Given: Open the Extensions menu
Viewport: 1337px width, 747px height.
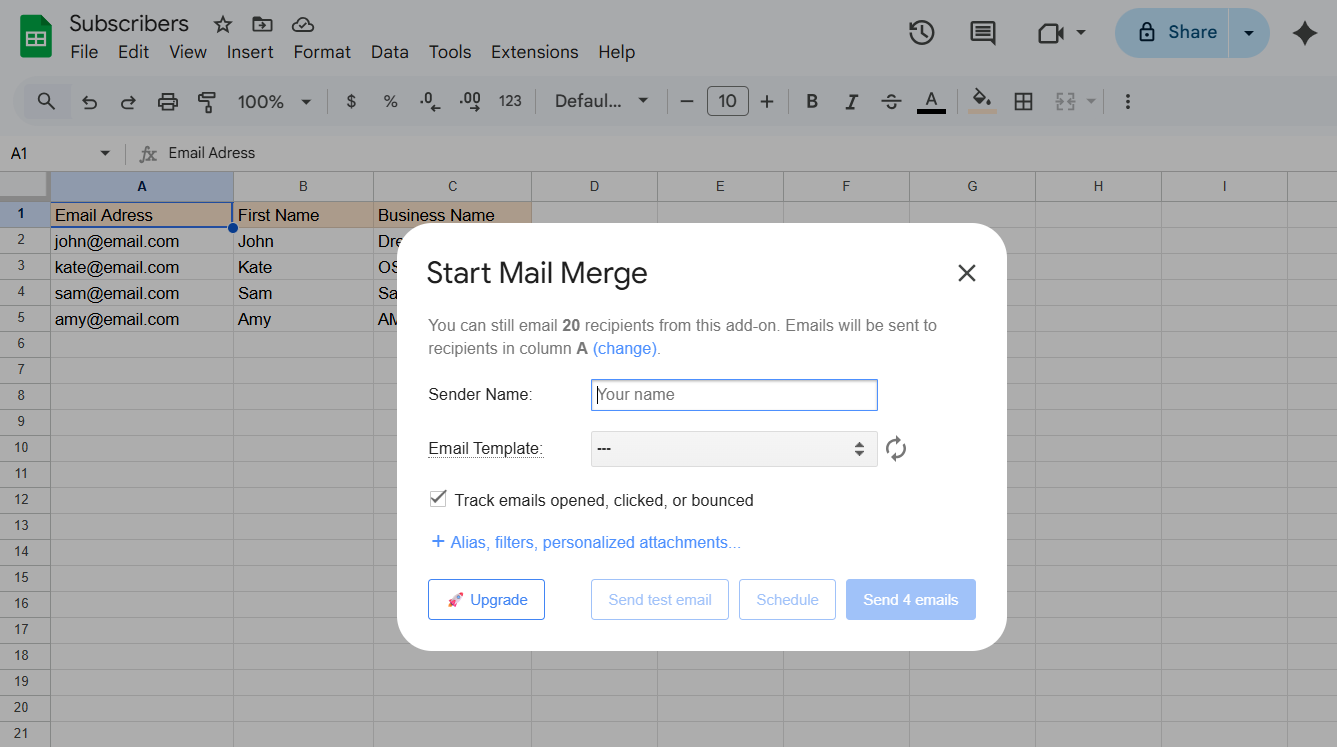Looking at the screenshot, I should pyautogui.click(x=534, y=52).
